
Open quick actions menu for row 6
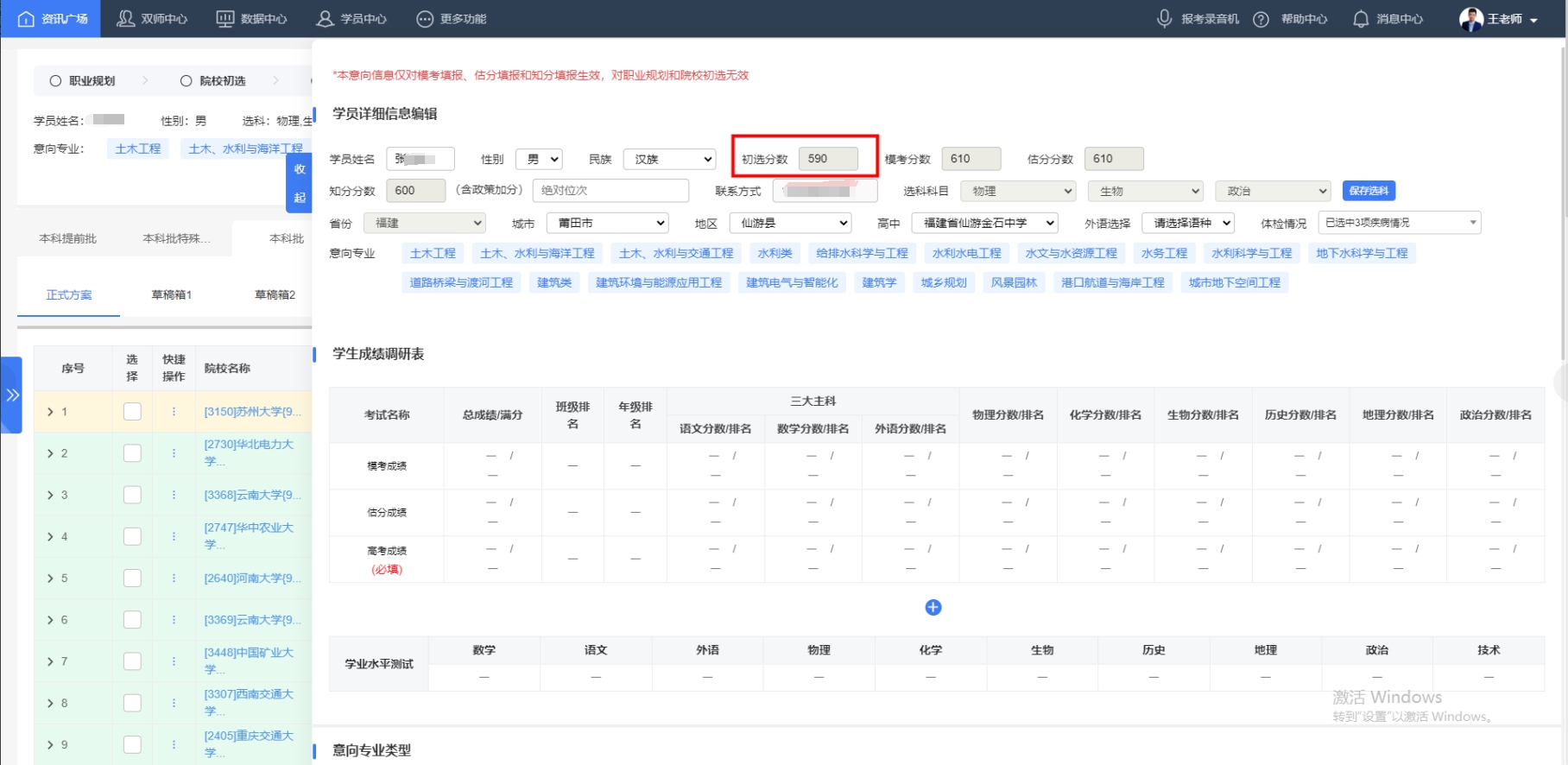click(174, 619)
